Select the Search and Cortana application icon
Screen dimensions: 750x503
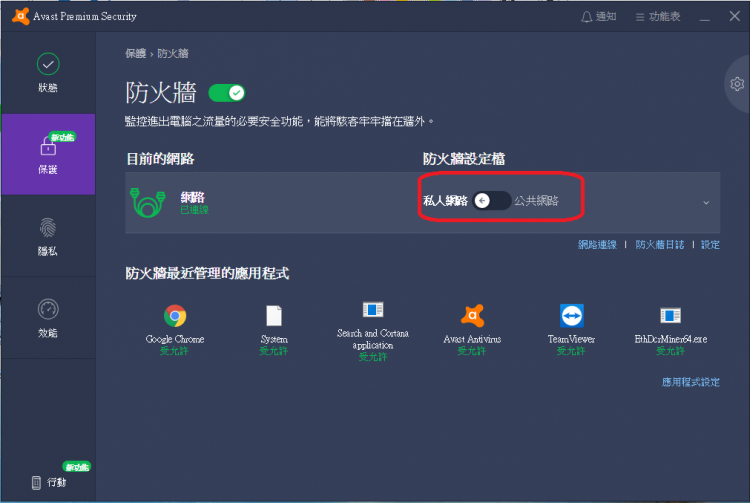373,311
